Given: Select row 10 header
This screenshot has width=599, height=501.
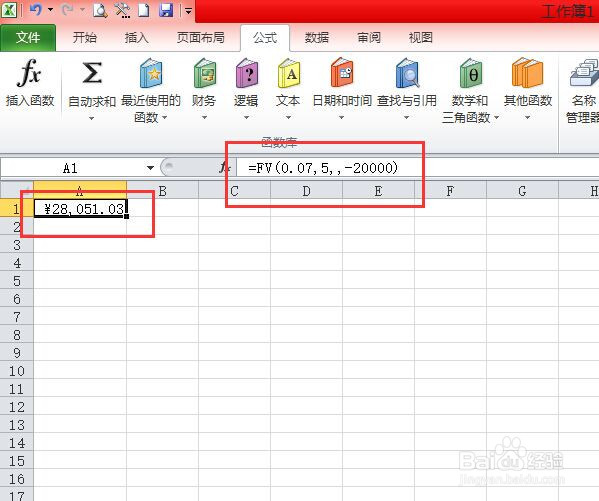Looking at the screenshot, I should coord(16,371).
